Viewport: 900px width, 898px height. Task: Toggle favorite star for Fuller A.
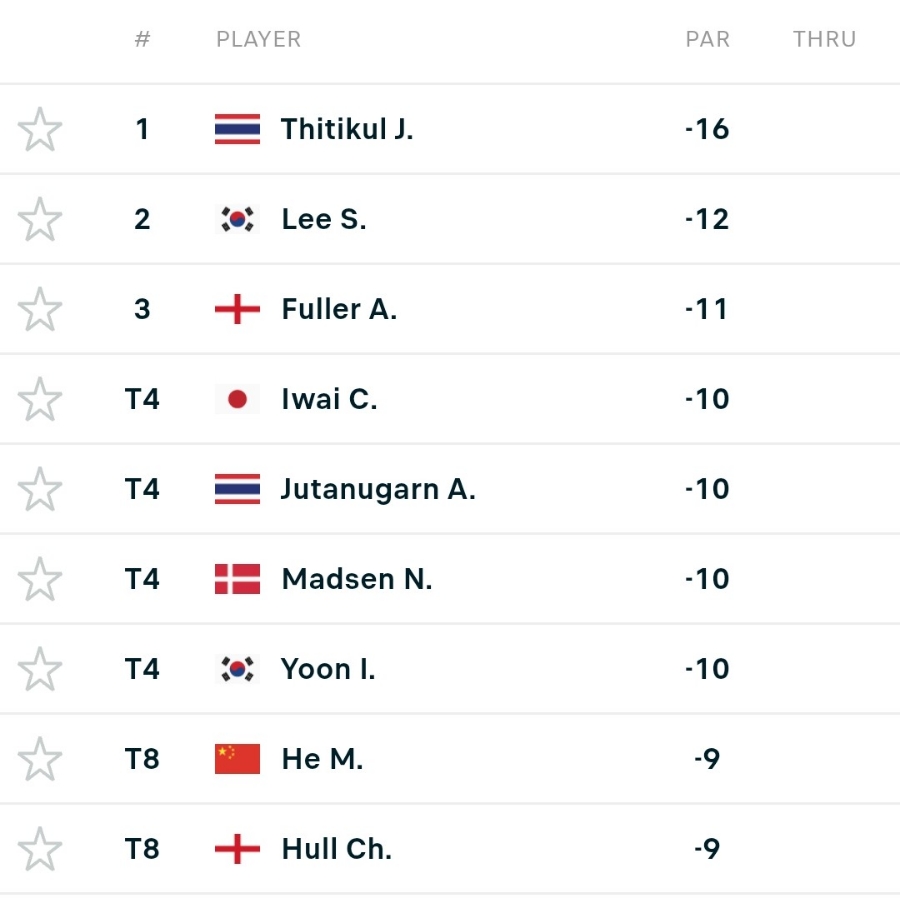coord(40,309)
